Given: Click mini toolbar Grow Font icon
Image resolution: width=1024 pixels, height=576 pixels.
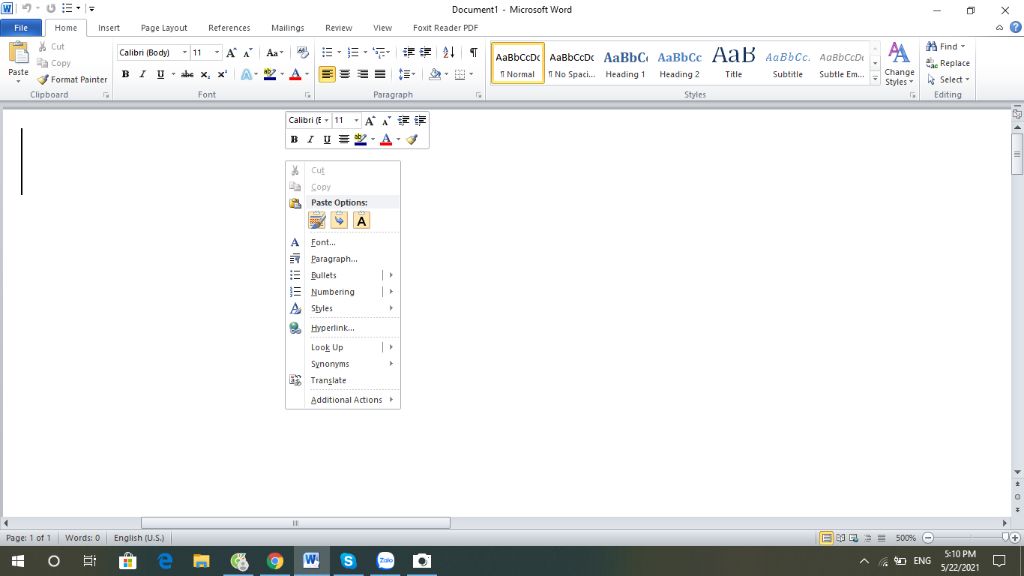Looking at the screenshot, I should pyautogui.click(x=370, y=121).
